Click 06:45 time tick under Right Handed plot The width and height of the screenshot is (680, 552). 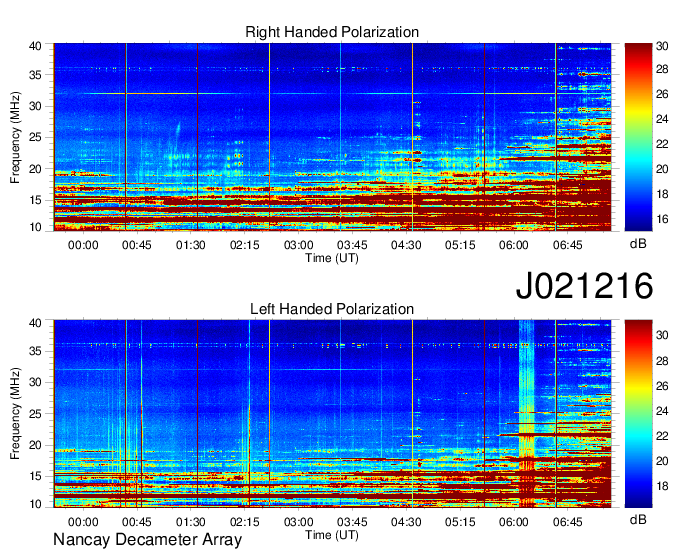tap(568, 245)
